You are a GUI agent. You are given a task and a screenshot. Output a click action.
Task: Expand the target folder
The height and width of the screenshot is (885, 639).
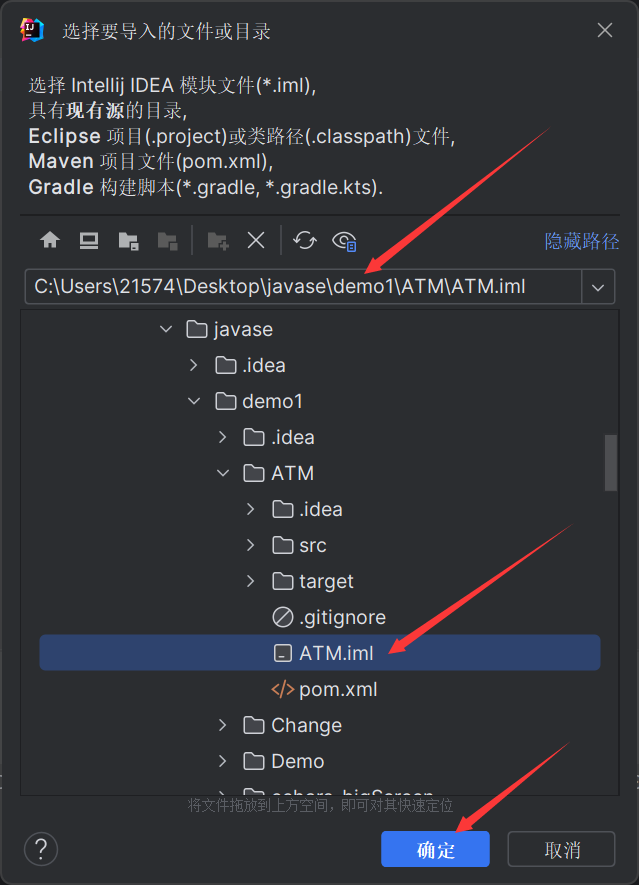[251, 581]
